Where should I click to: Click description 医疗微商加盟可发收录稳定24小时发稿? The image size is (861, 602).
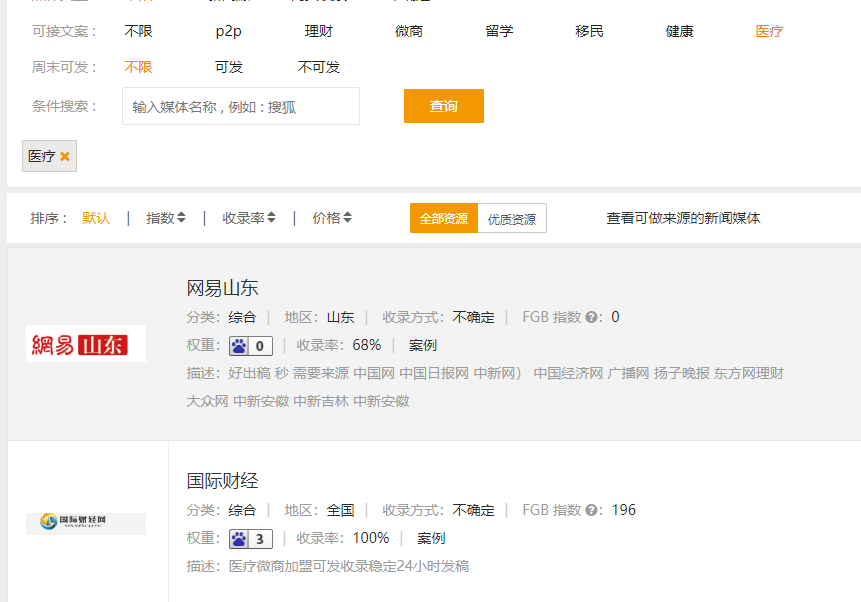click(349, 566)
